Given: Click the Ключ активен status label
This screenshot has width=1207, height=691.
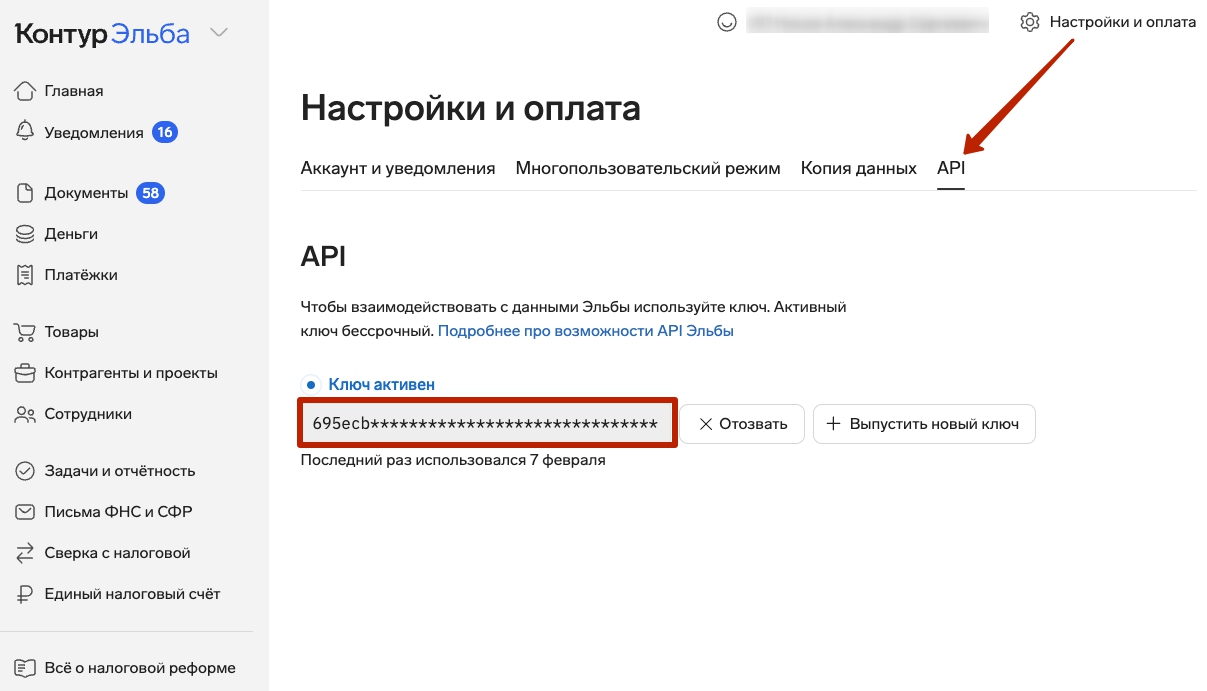Looking at the screenshot, I should click(381, 384).
